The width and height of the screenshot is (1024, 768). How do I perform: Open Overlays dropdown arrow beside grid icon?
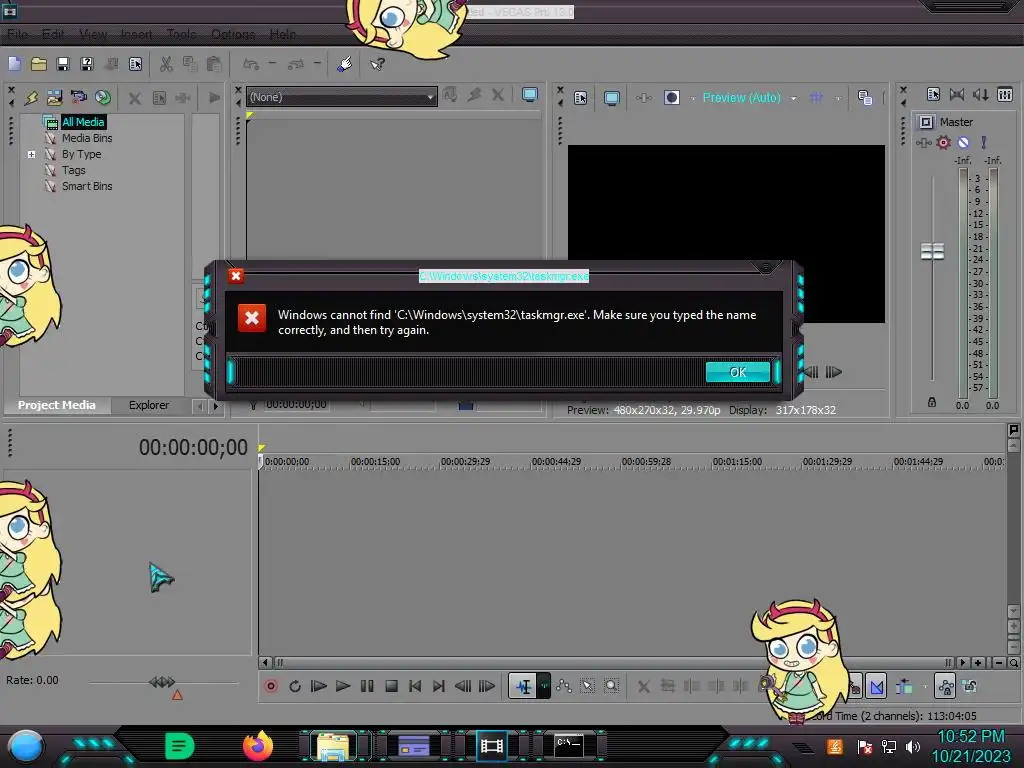point(838,99)
